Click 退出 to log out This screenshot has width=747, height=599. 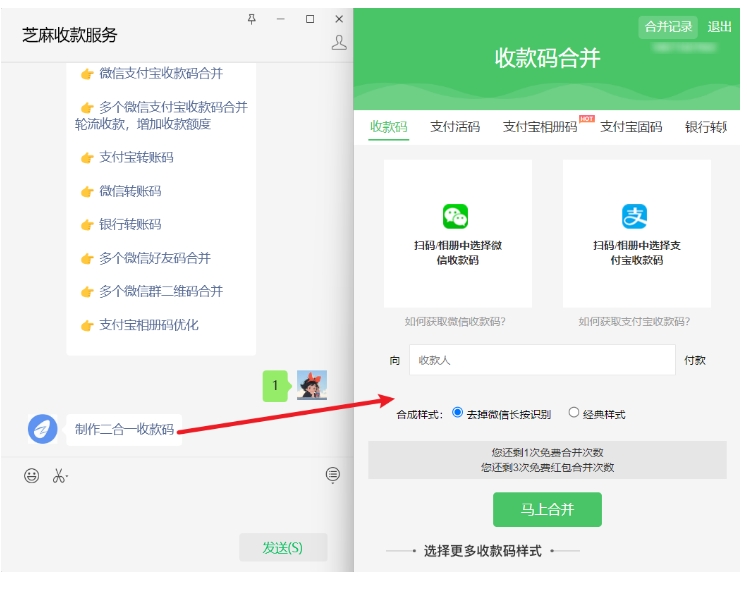pos(719,27)
